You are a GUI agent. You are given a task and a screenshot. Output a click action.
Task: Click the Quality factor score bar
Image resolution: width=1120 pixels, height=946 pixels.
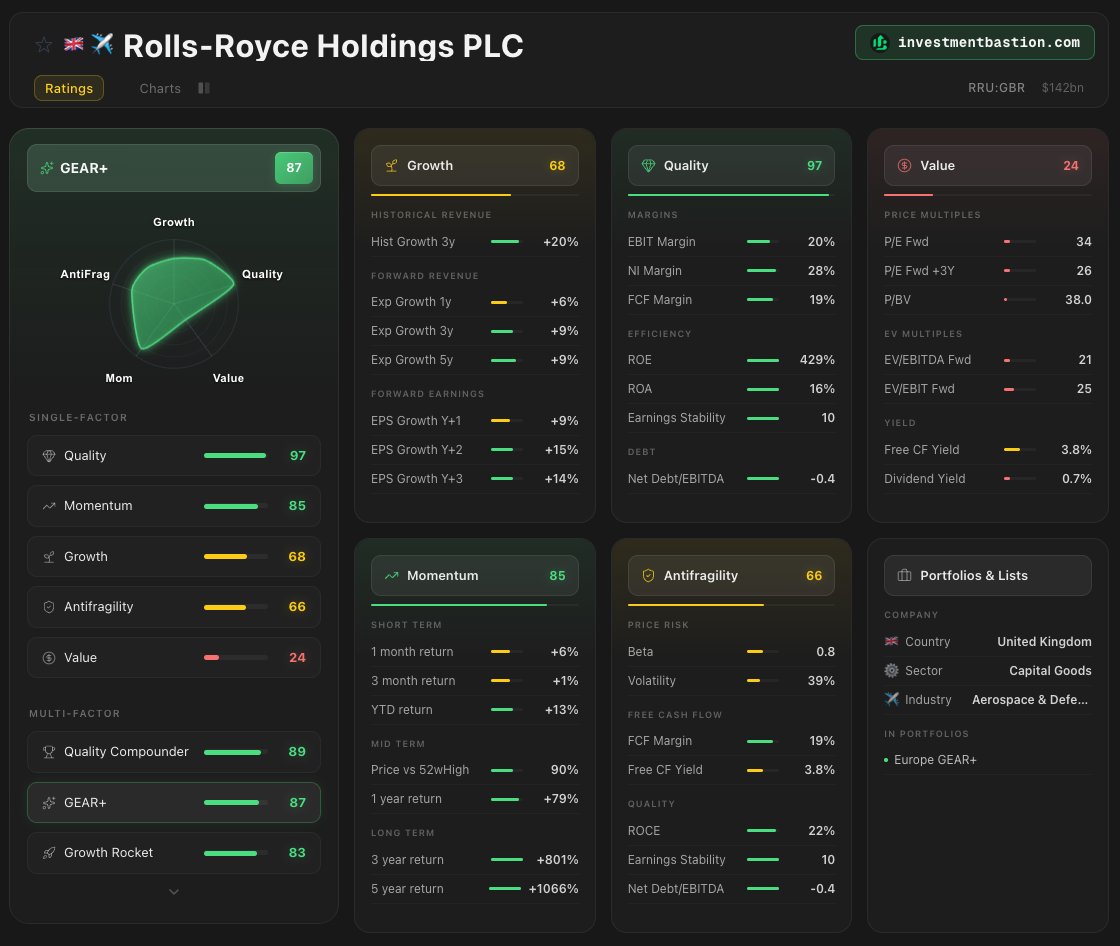[x=236, y=456]
